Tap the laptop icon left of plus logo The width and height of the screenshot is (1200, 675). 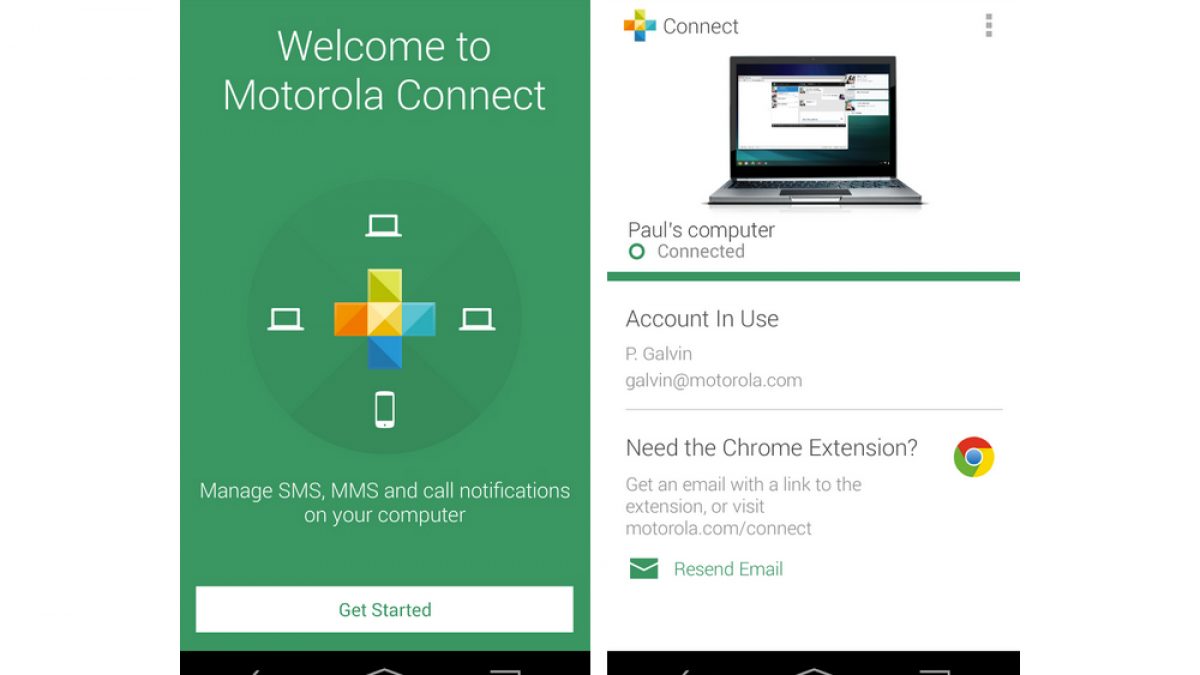286,319
